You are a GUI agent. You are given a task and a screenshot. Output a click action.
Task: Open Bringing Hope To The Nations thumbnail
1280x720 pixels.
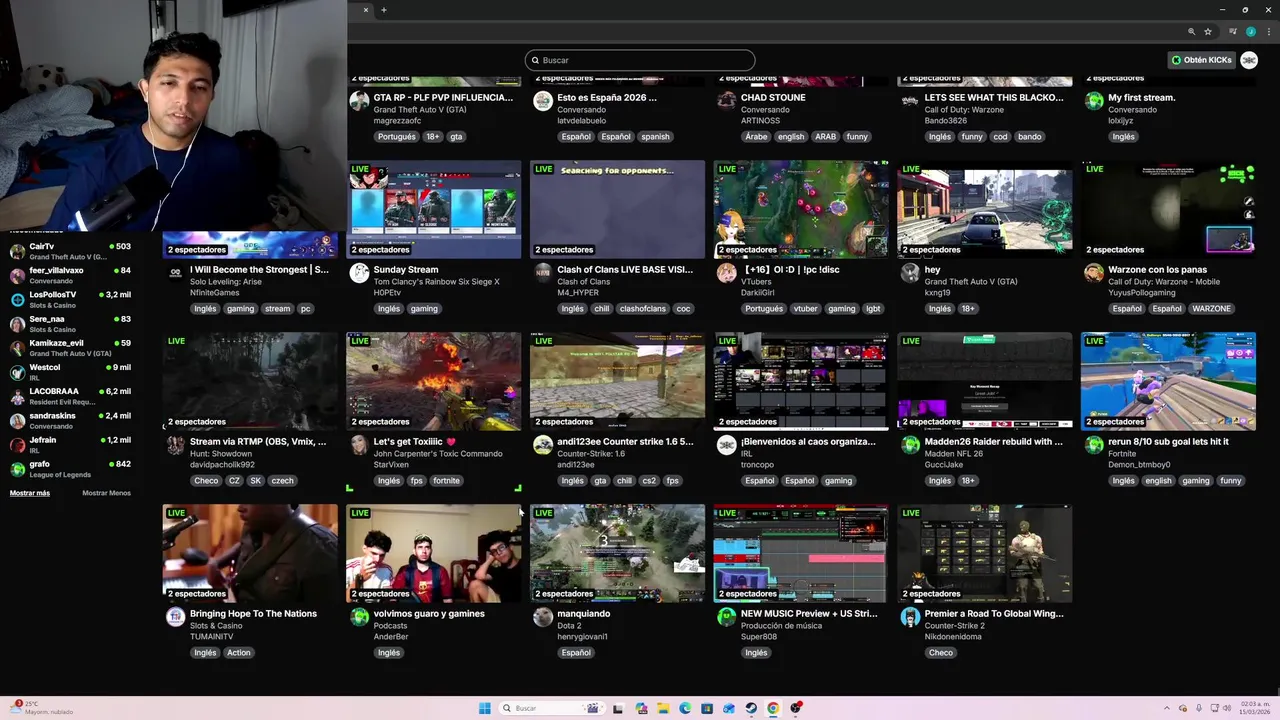pos(250,553)
